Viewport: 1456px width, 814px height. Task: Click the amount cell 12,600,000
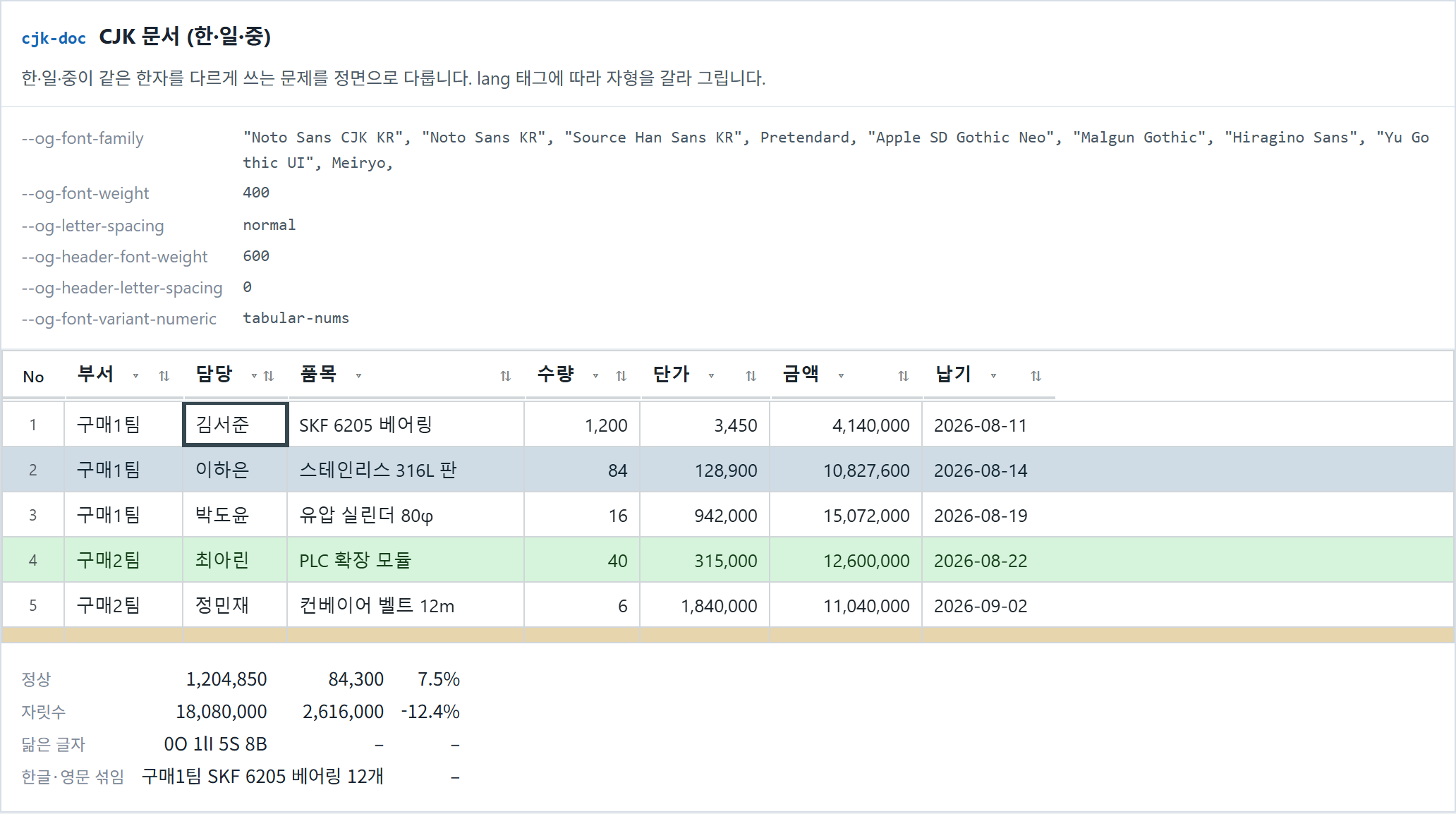846,560
